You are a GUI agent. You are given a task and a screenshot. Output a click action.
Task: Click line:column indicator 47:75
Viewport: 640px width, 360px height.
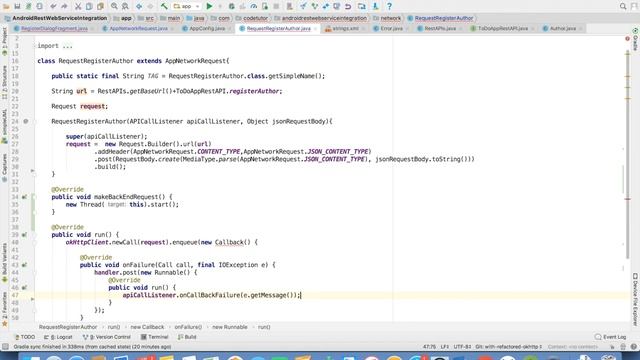[429, 347]
